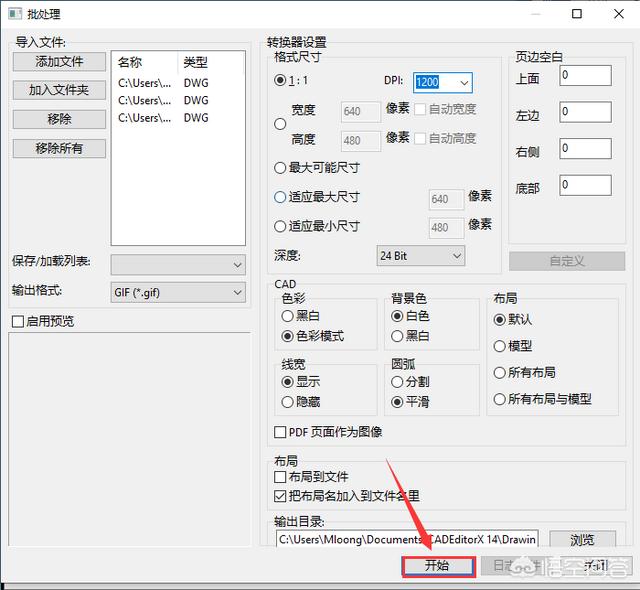This screenshot has height=590, width=640.
Task: Open the 输出格式 GIF dropdown
Action: point(237,292)
